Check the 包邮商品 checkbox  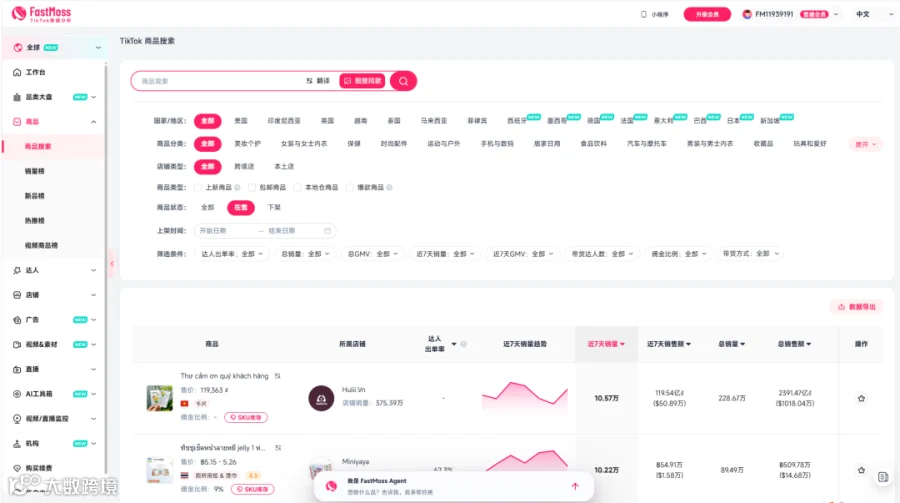(x=252, y=187)
